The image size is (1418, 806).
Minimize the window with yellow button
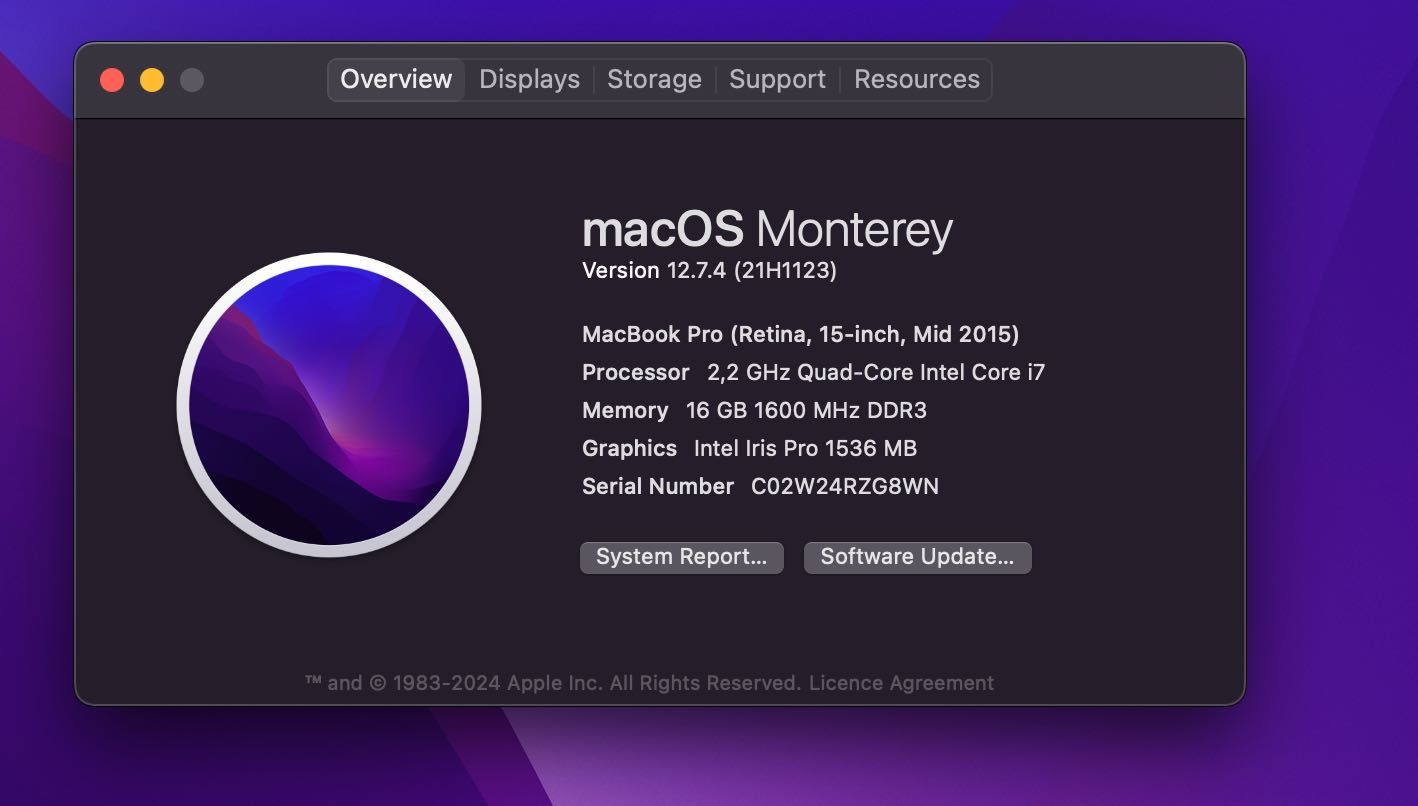pyautogui.click(x=152, y=80)
